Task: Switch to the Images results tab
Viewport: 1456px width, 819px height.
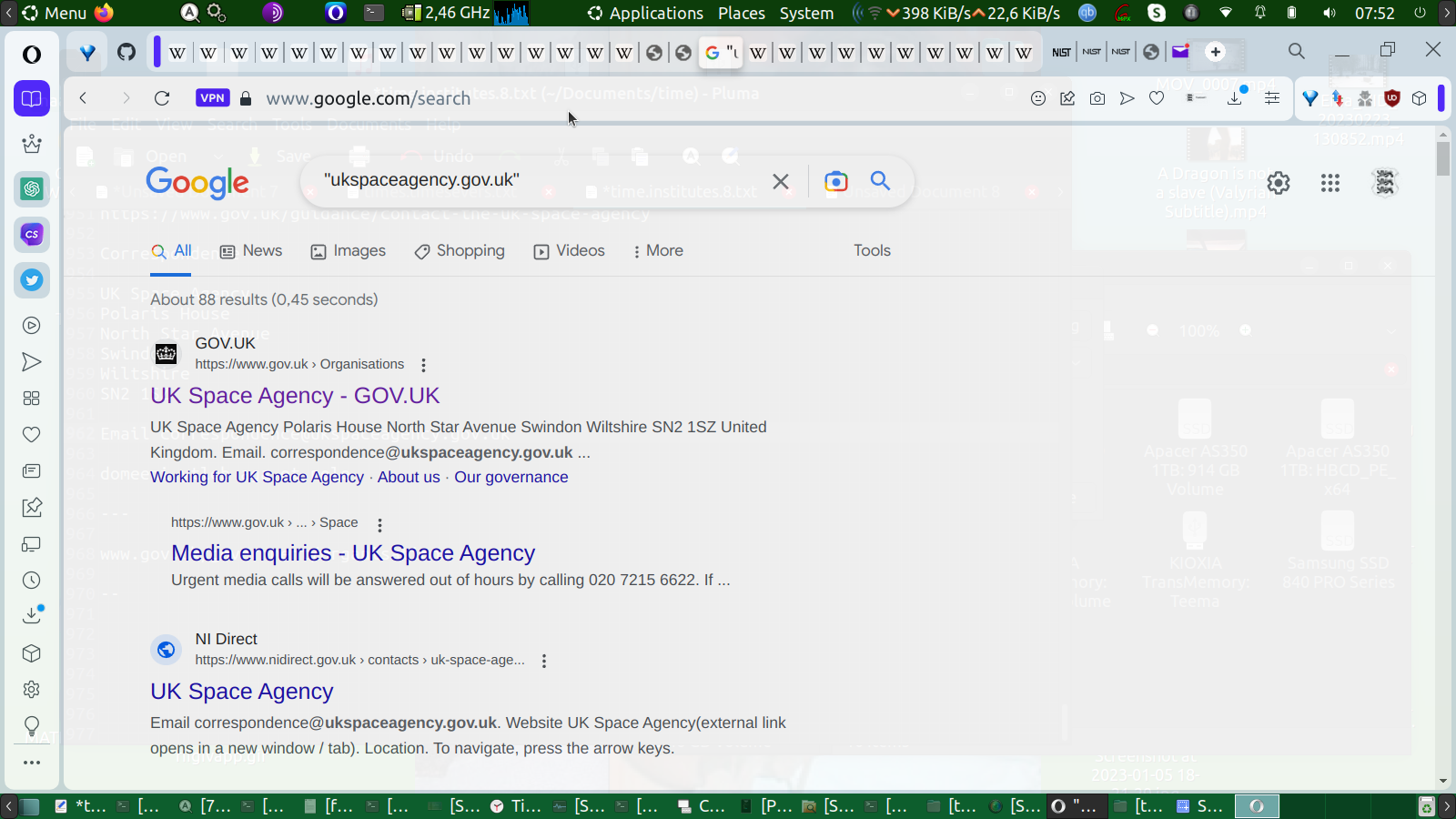Action: pyautogui.click(x=349, y=251)
